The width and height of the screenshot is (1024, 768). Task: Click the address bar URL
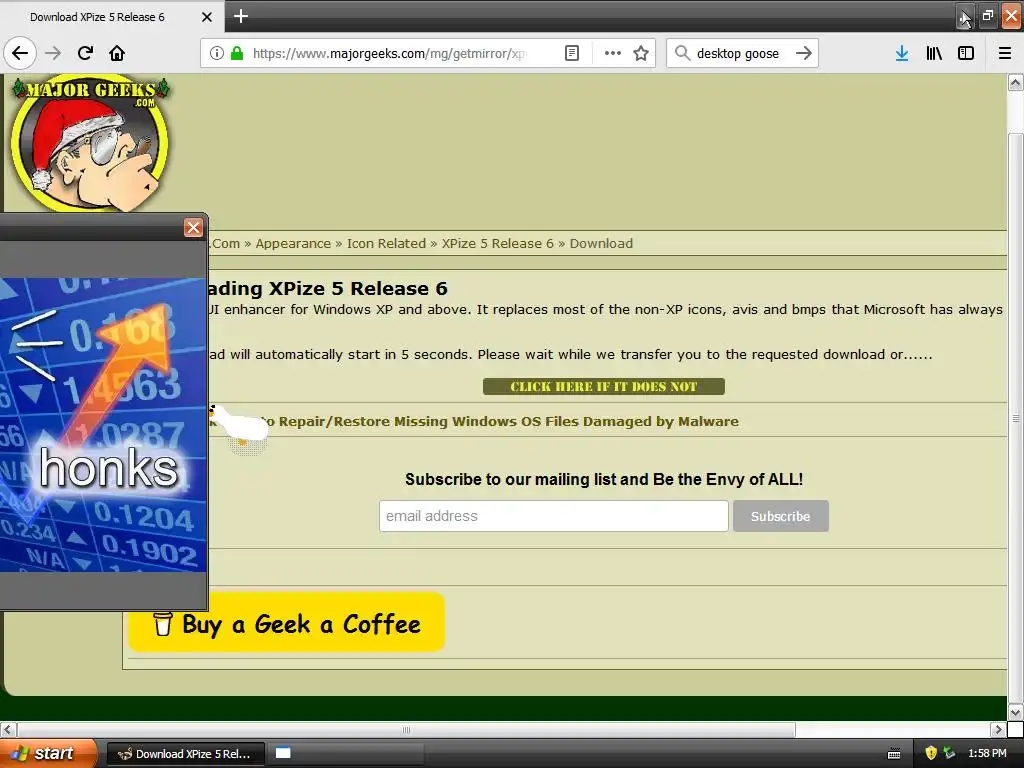tap(389, 54)
